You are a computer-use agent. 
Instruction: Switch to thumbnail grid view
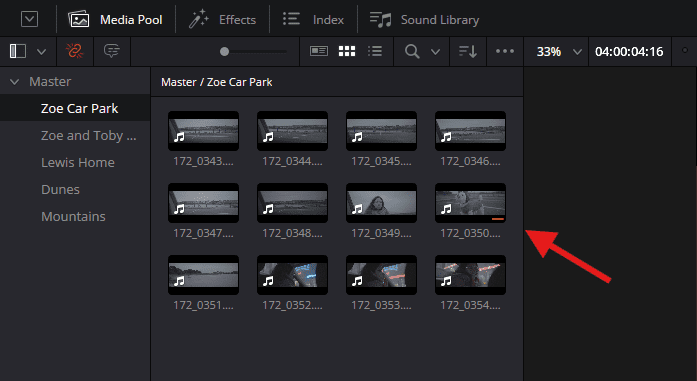click(347, 51)
